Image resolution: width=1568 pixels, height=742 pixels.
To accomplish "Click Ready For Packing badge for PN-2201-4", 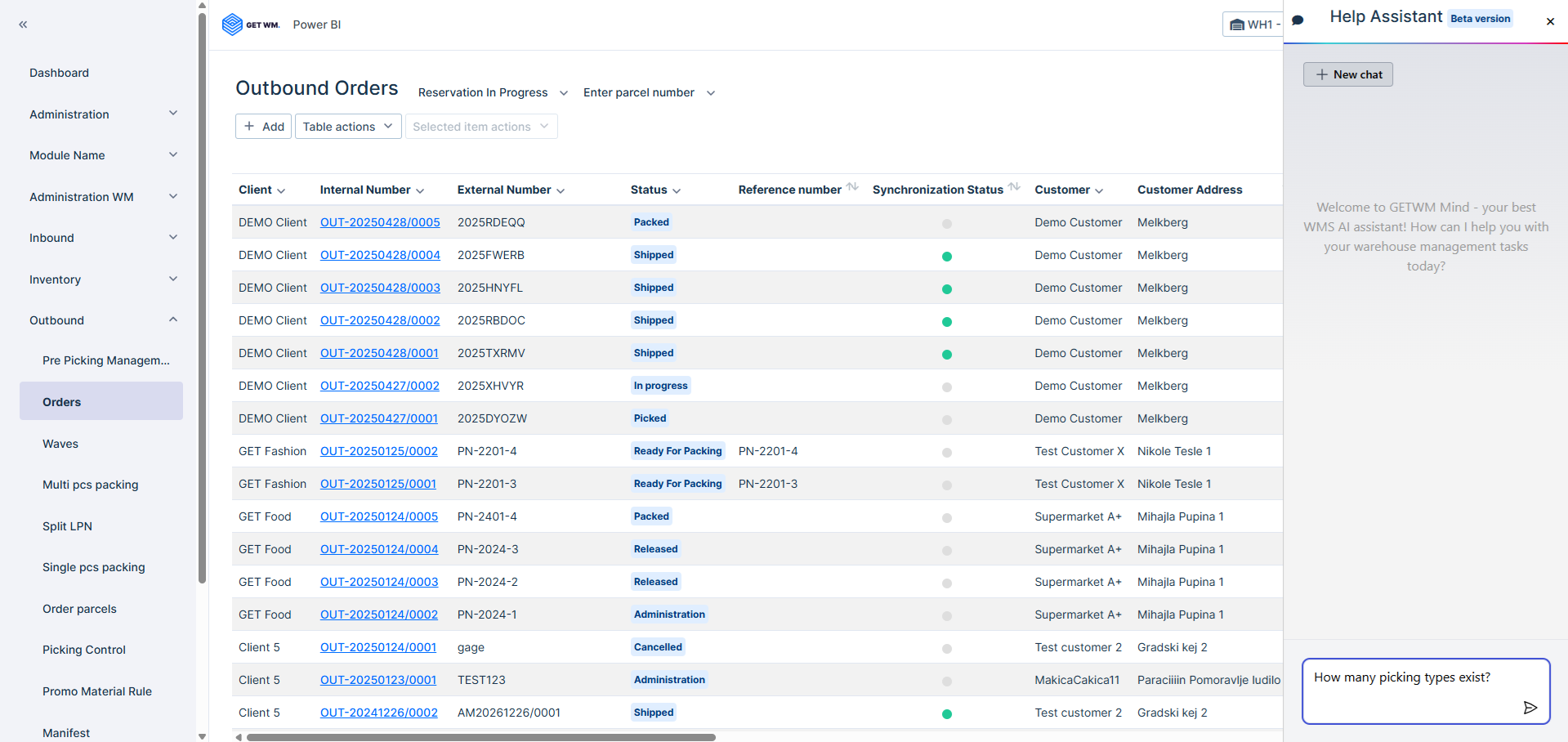I will point(678,451).
